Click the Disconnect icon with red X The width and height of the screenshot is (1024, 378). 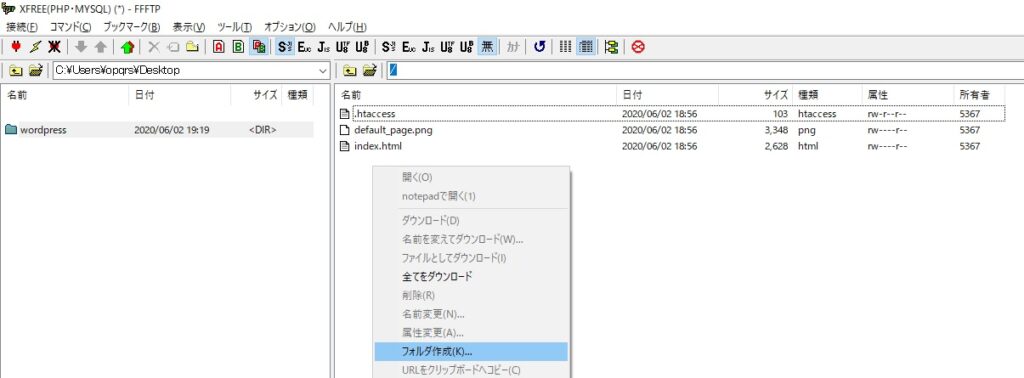tap(55, 47)
